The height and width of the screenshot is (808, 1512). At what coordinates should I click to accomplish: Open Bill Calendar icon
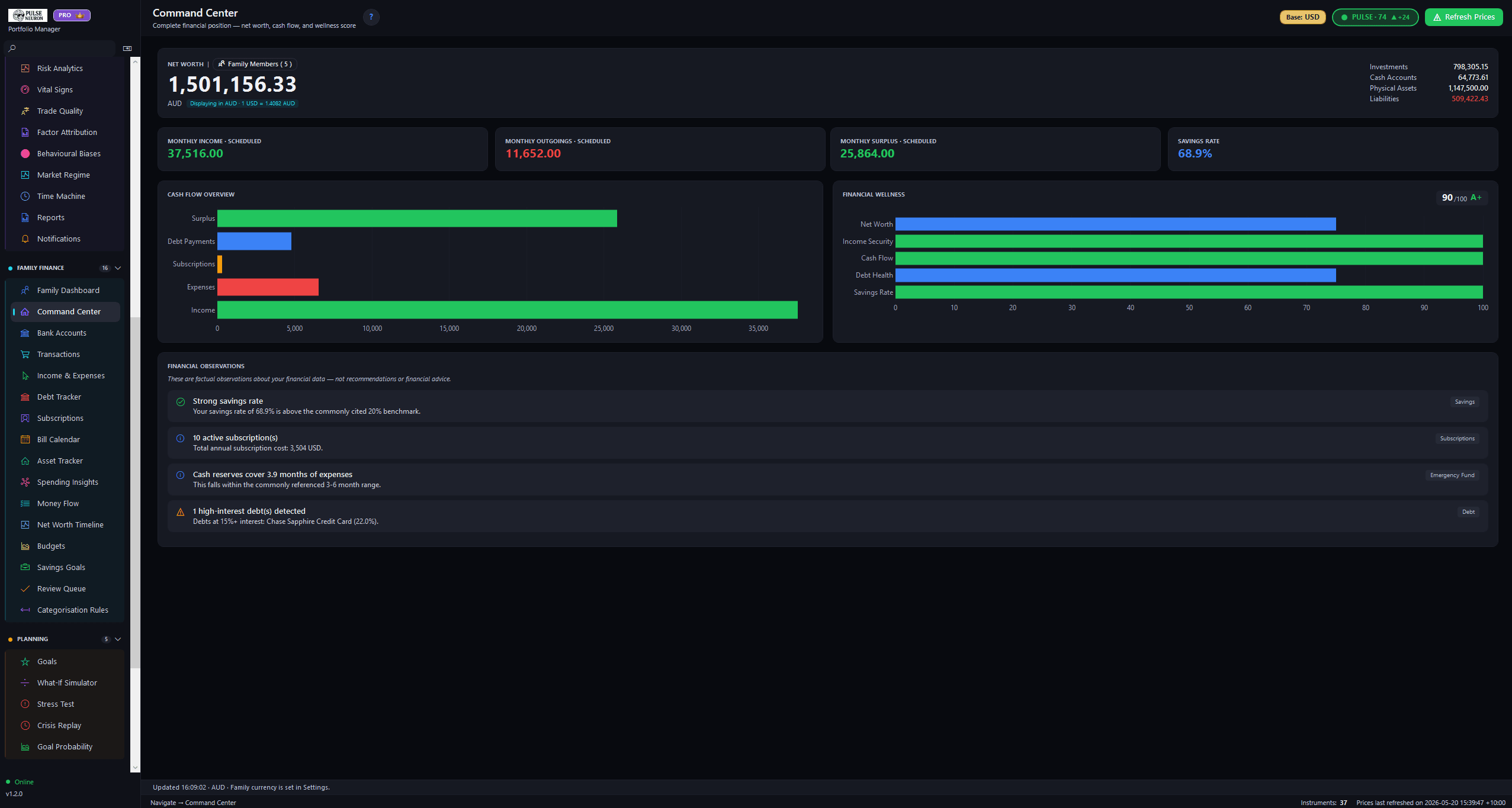click(25, 439)
